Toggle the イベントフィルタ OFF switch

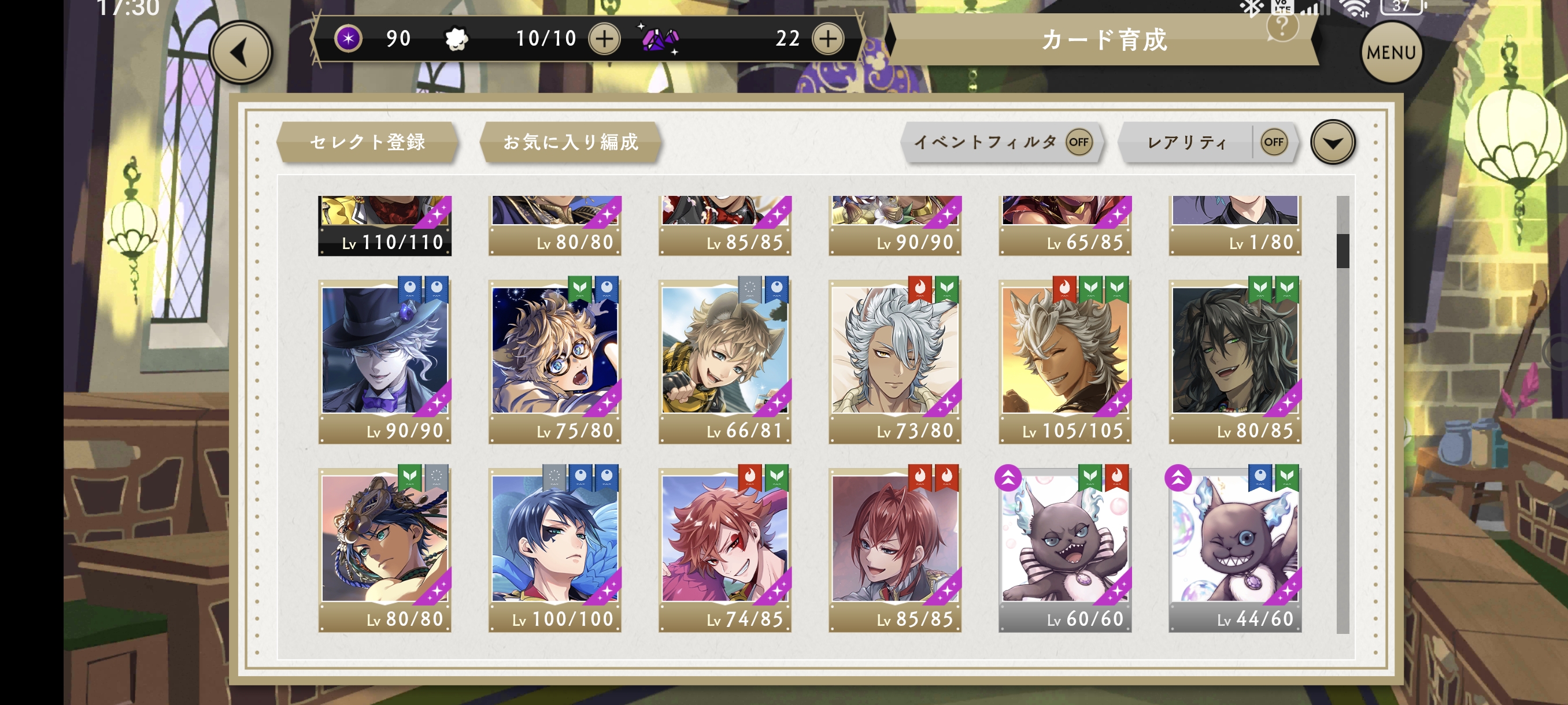pos(1079,142)
